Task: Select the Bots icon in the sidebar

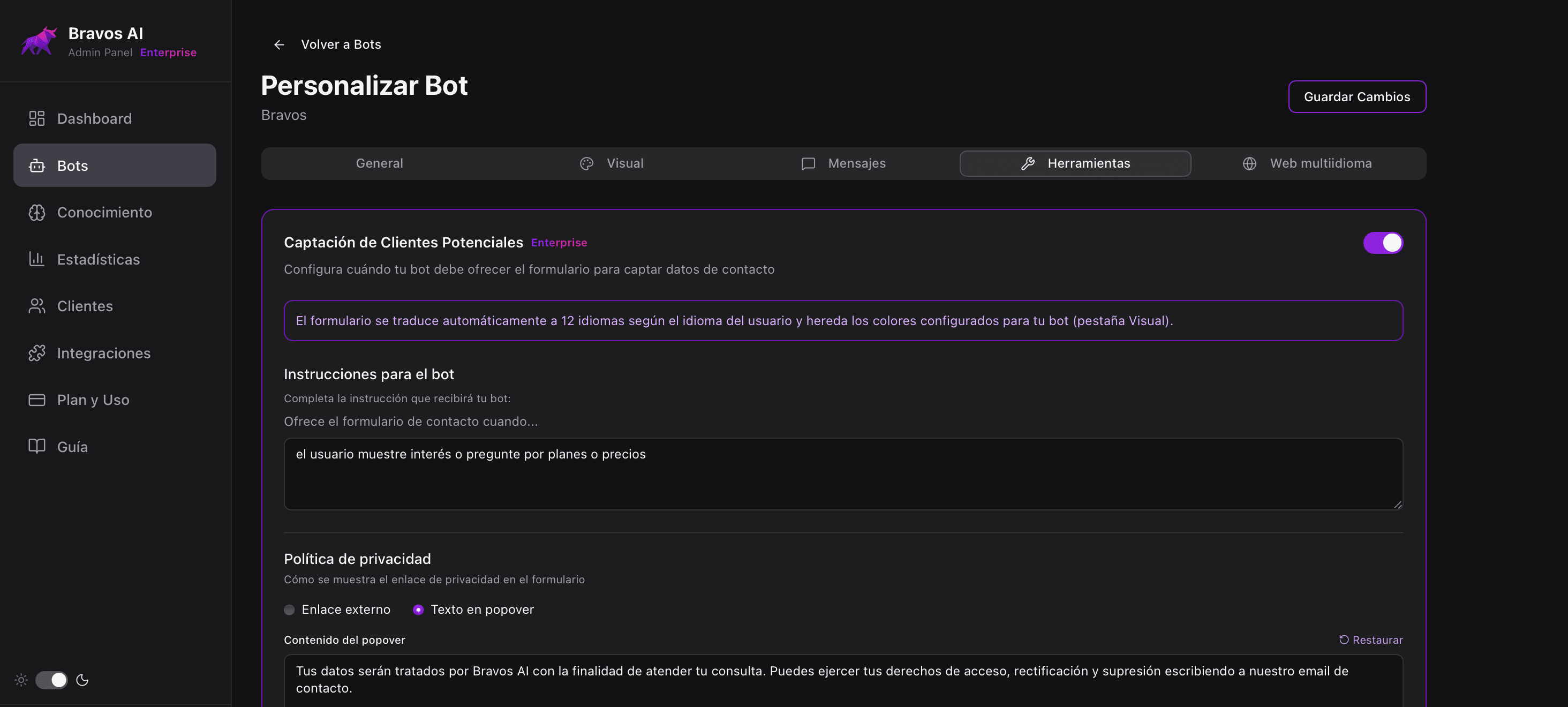Action: point(36,165)
